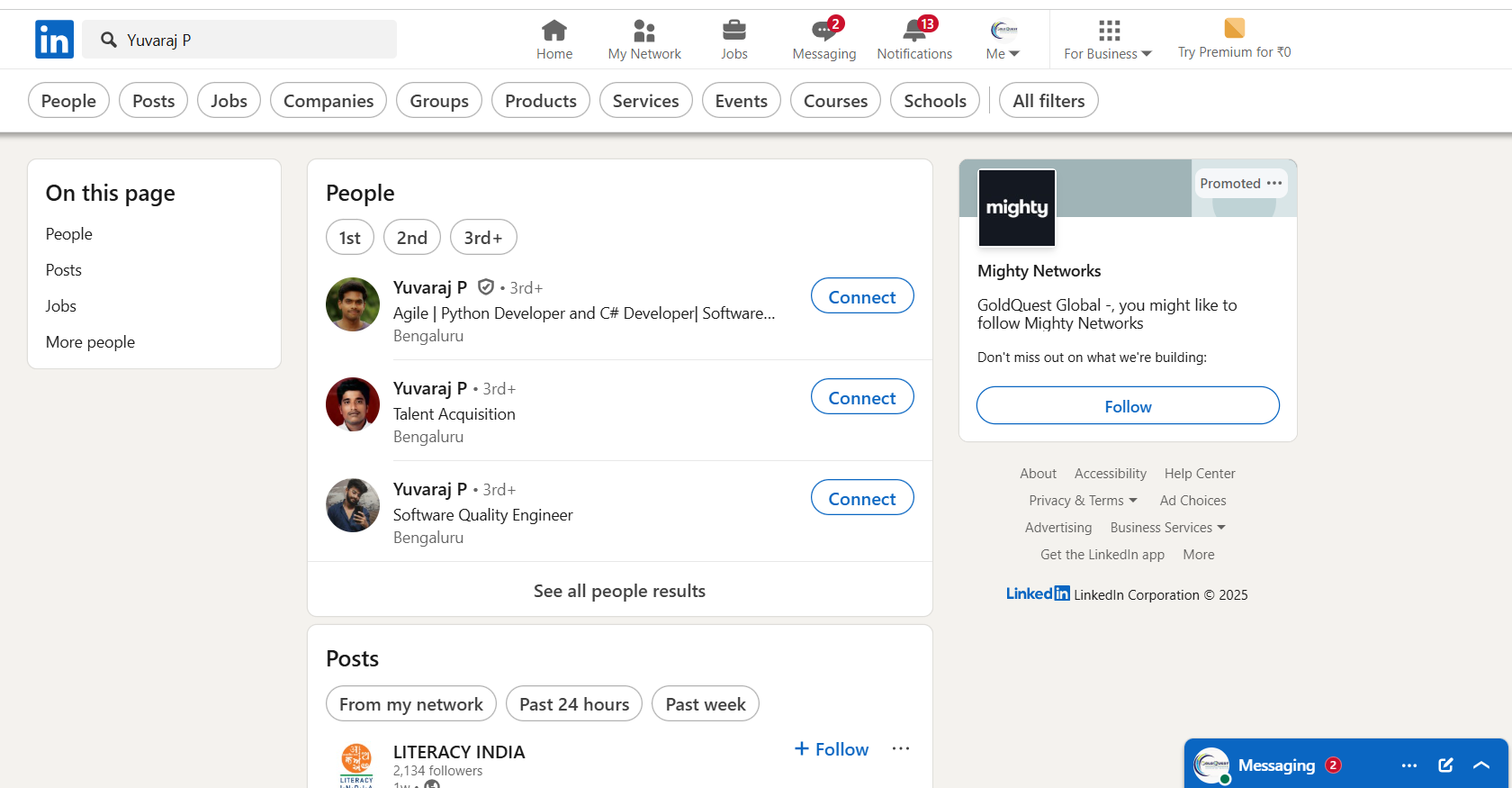
Task: Open the options menu on promoted ad
Action: coord(1274,183)
